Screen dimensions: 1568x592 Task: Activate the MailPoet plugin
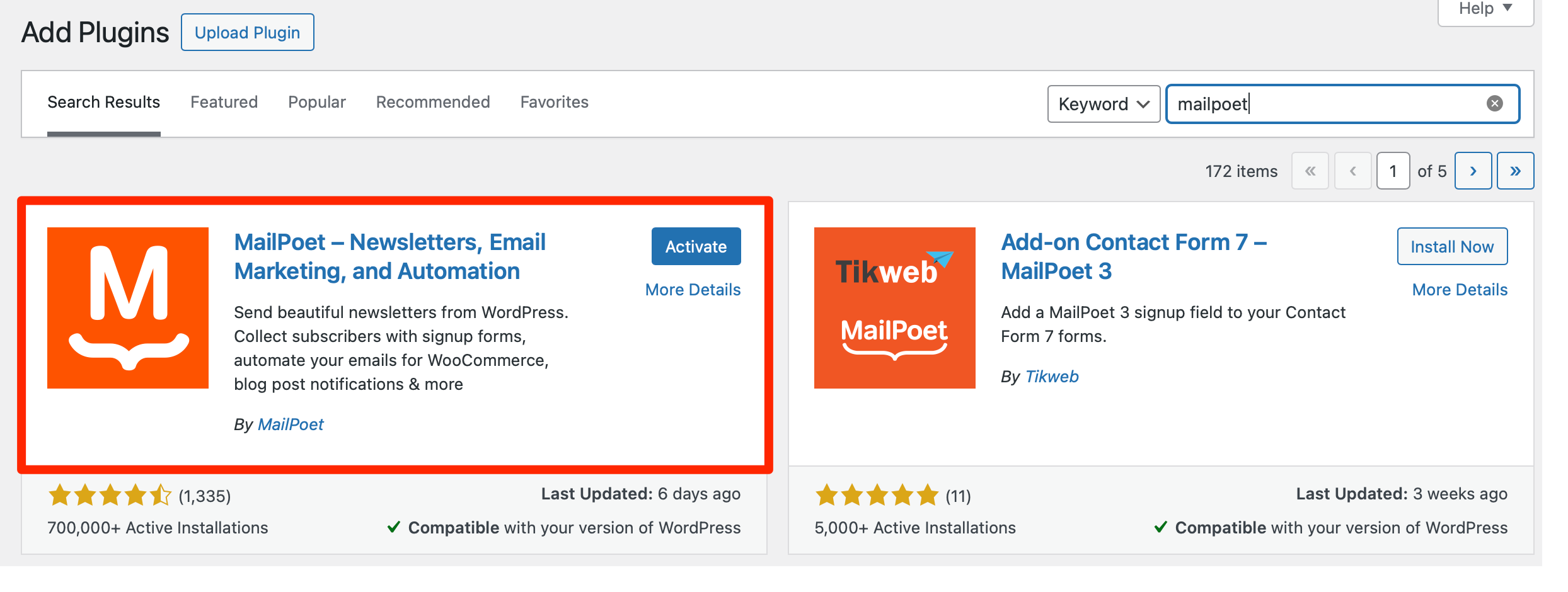pos(695,246)
